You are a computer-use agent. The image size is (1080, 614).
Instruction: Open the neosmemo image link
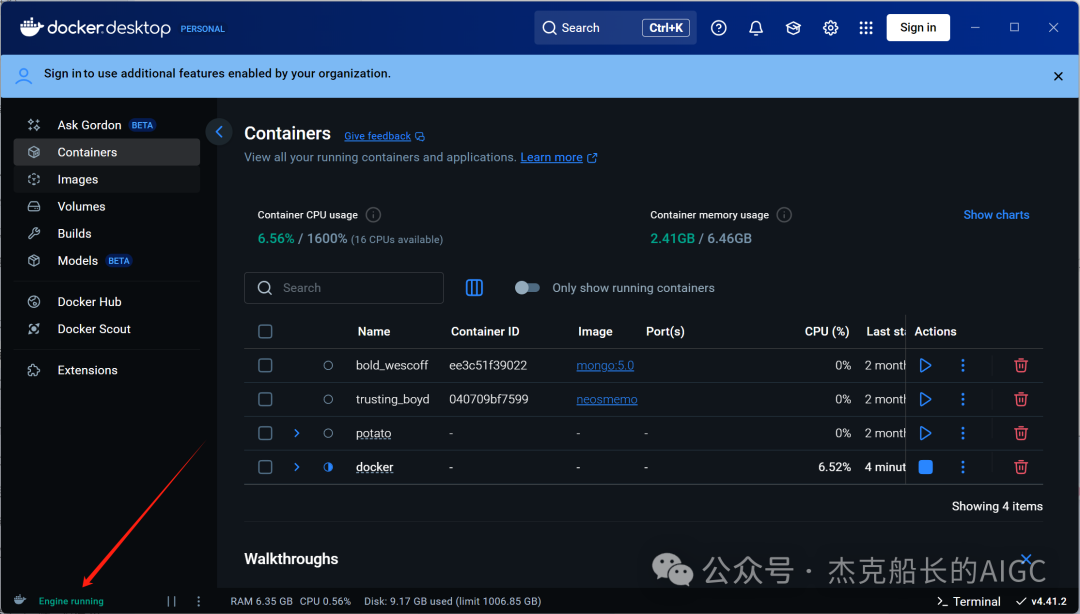click(606, 399)
